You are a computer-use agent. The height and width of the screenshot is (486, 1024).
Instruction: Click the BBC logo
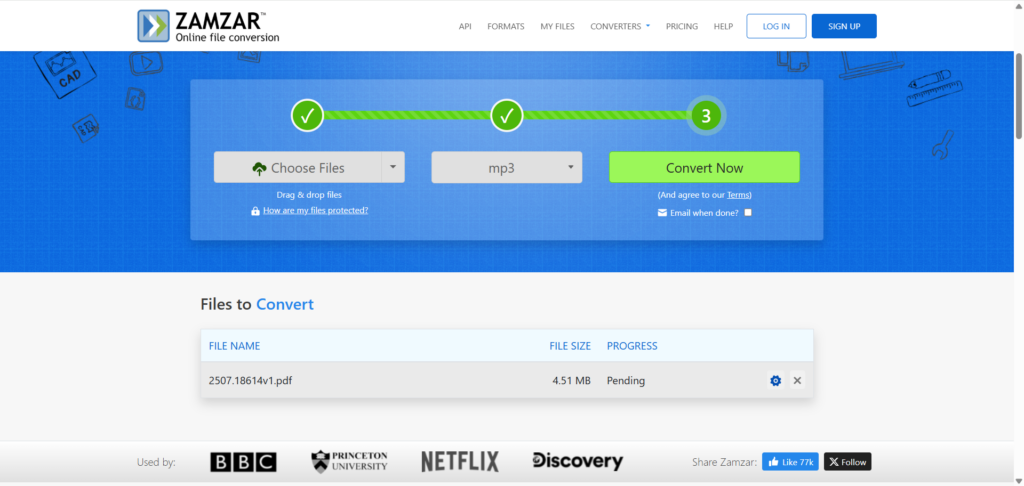[243, 462]
